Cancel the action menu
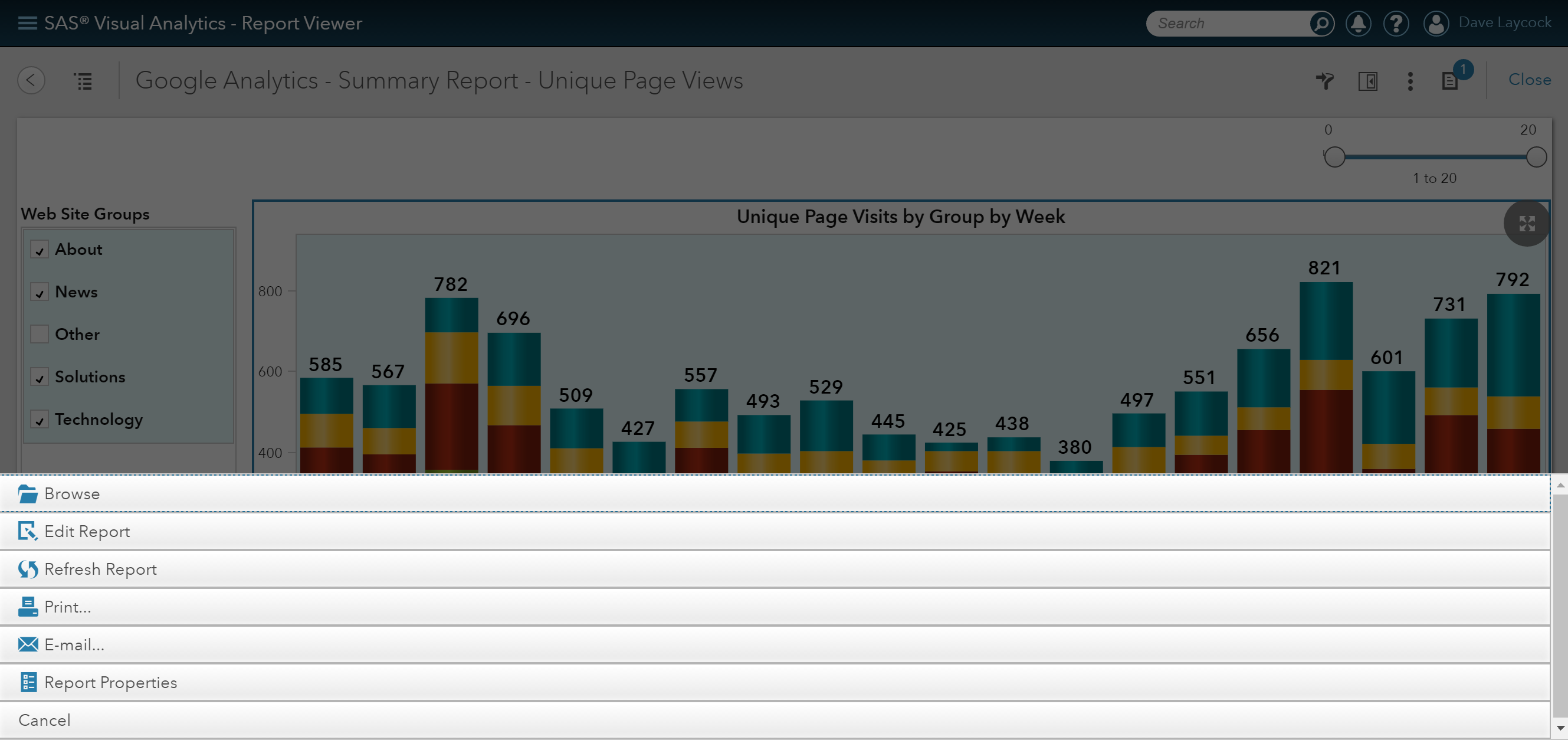The height and width of the screenshot is (740, 1568). tap(774, 720)
